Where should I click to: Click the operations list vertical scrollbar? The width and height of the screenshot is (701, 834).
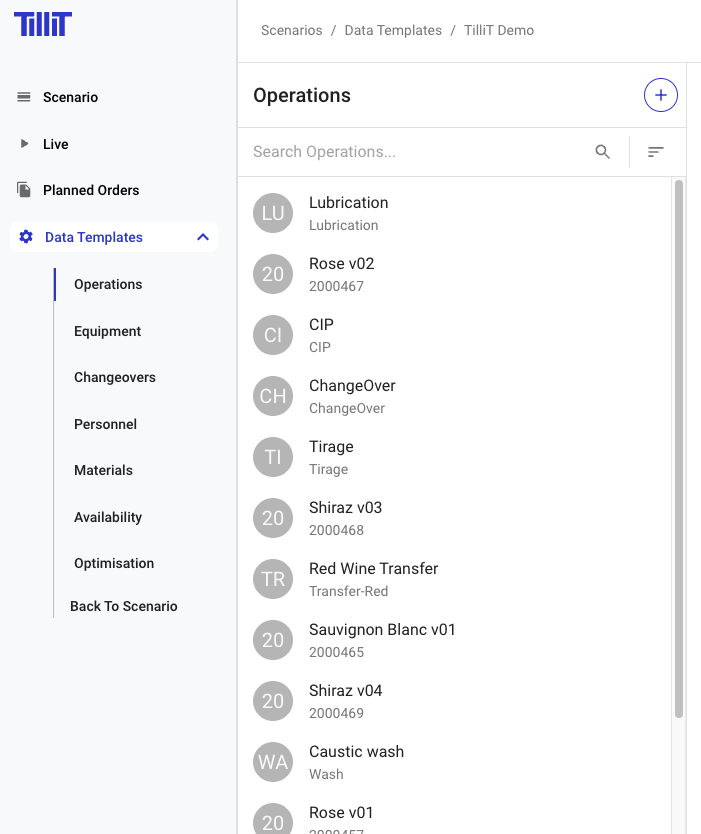679,450
